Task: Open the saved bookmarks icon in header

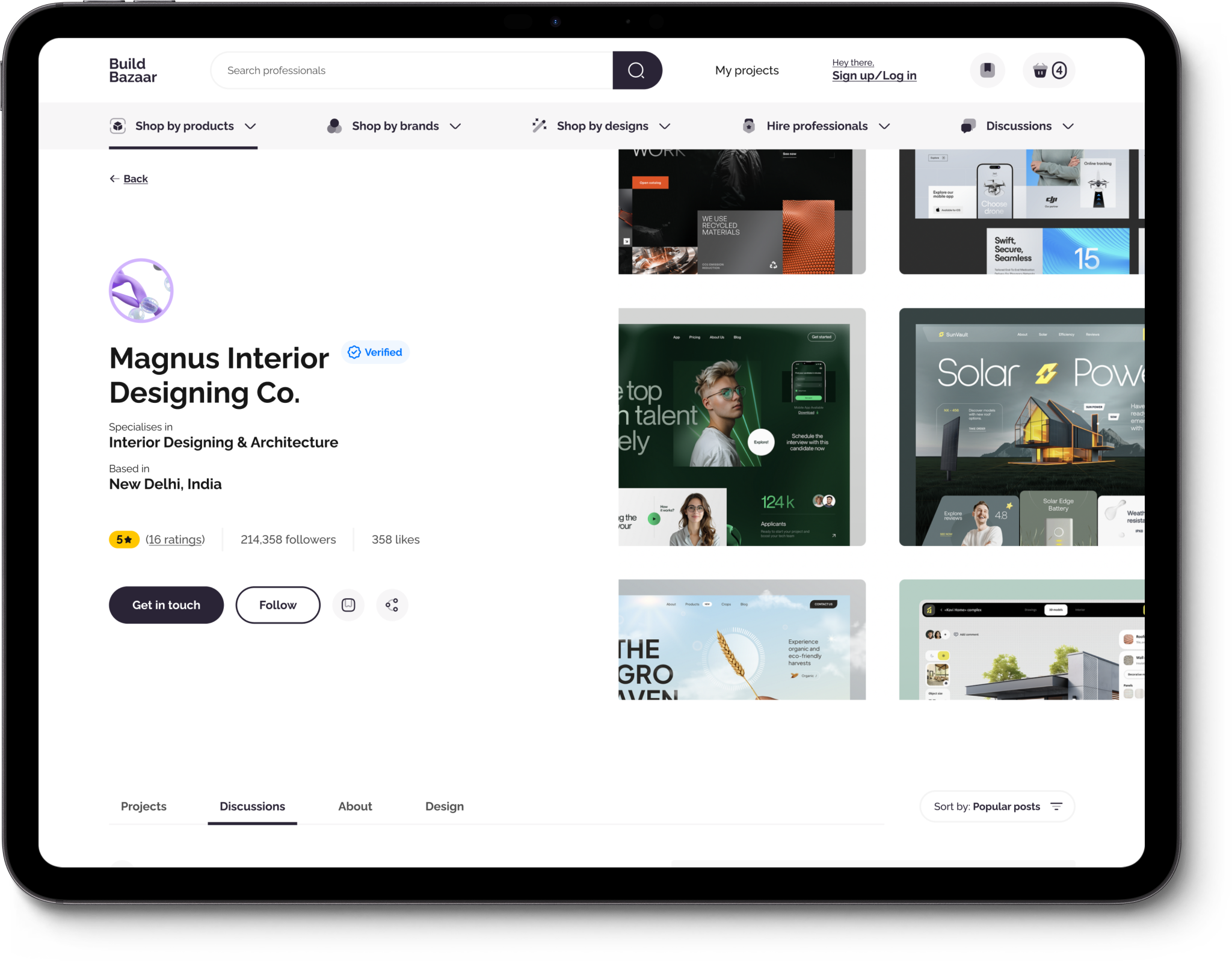Action: (x=987, y=70)
